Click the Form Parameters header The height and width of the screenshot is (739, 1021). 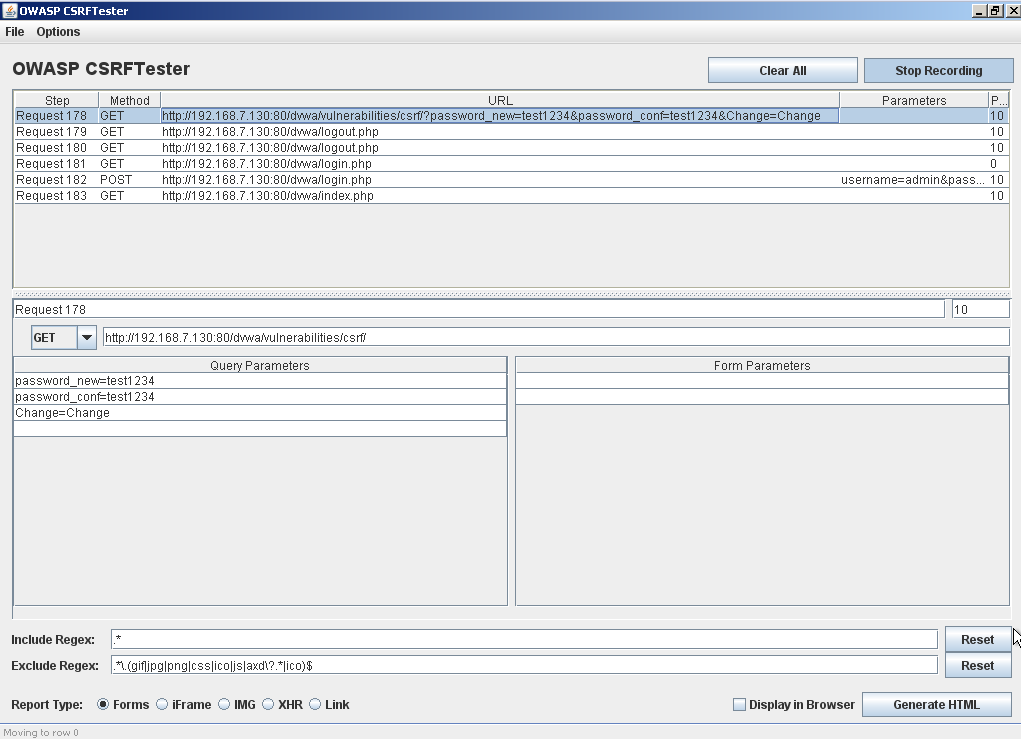pyautogui.click(x=762, y=365)
